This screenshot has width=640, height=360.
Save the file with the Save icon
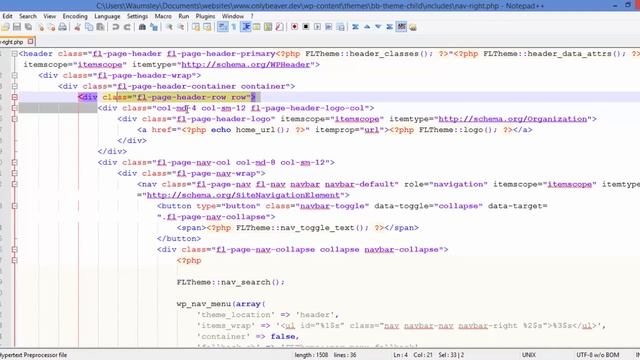(17, 27)
